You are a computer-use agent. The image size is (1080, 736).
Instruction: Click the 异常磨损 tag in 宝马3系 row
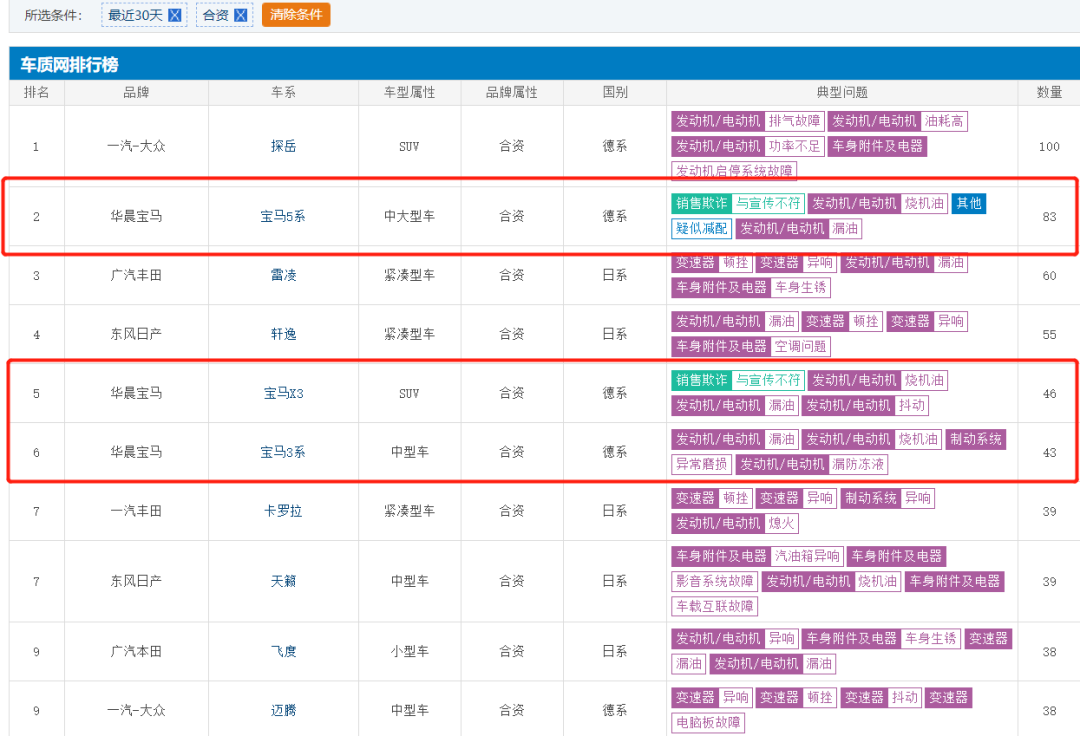(x=701, y=464)
